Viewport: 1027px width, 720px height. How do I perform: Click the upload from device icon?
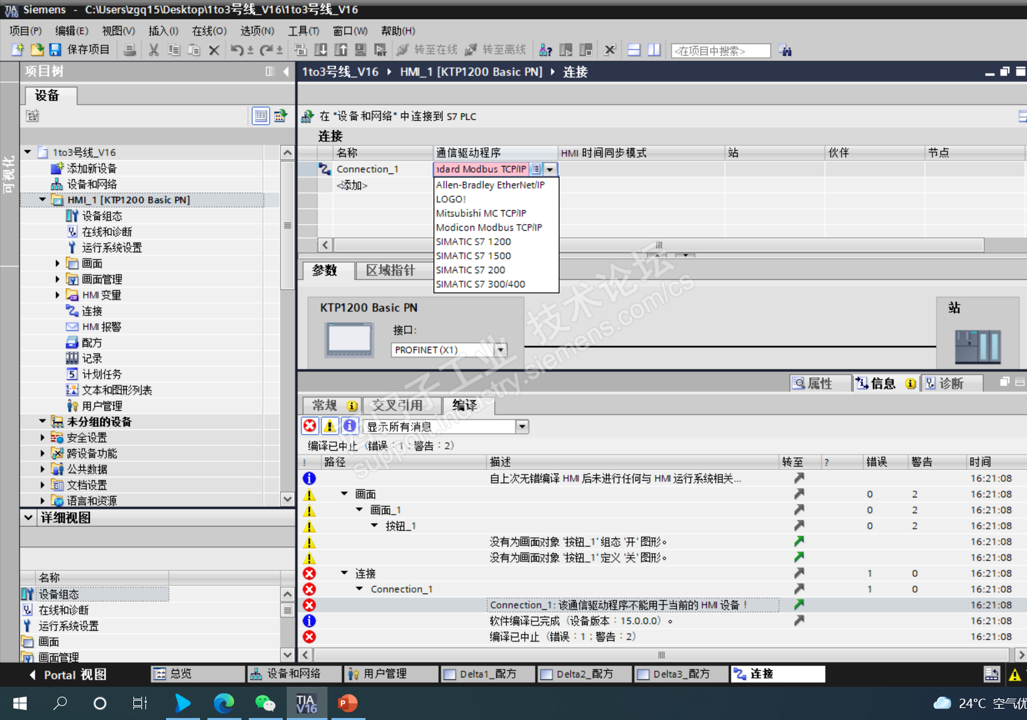point(341,50)
